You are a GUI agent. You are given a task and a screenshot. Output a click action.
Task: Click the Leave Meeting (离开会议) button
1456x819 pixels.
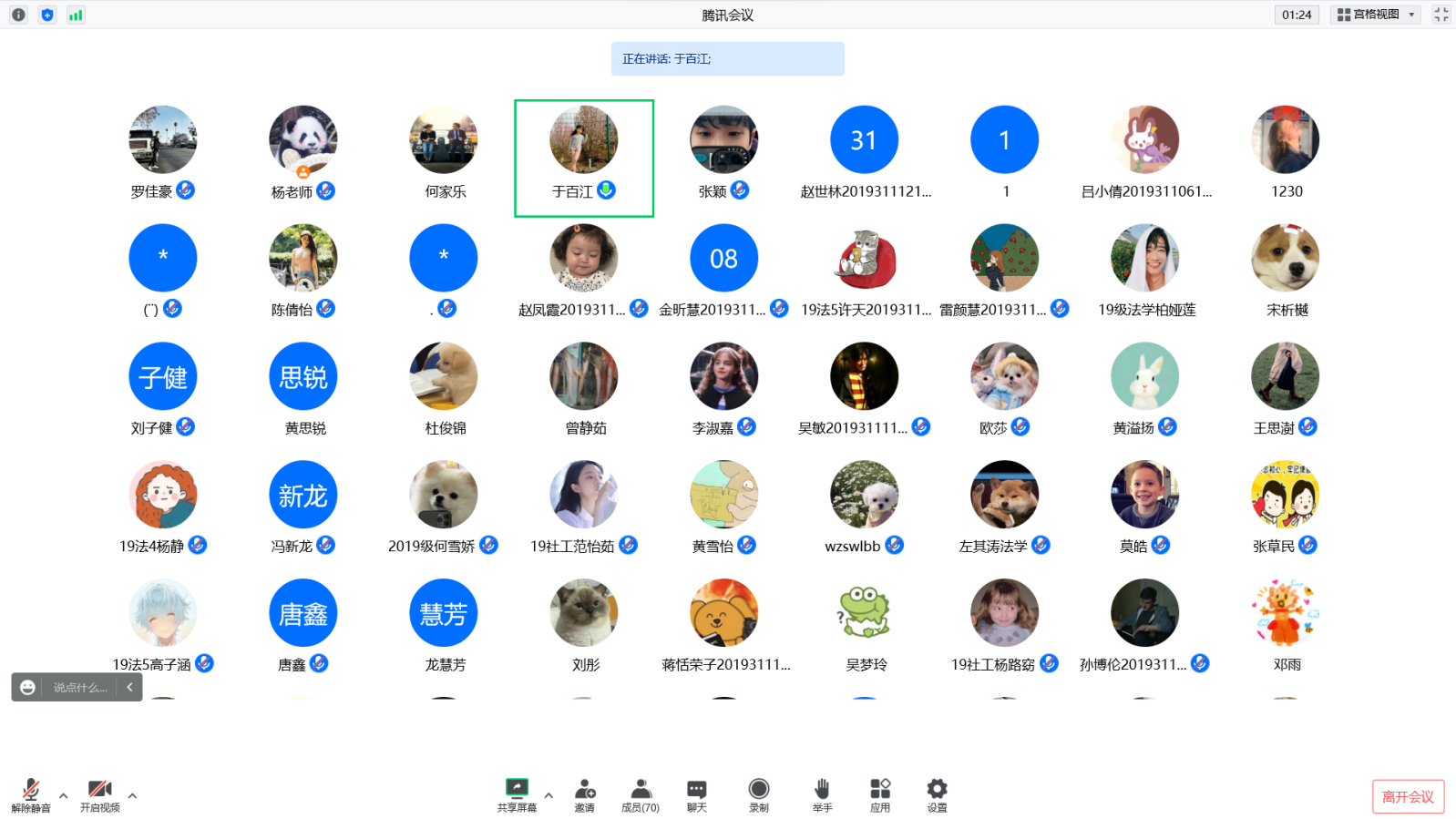pyautogui.click(x=1408, y=796)
